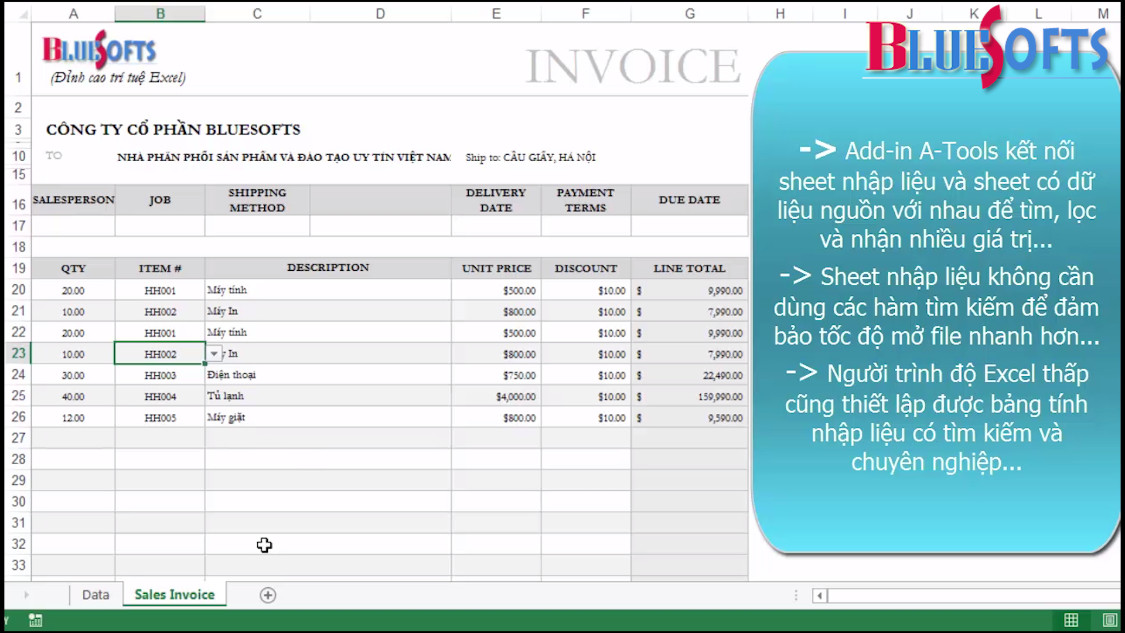Click the 'Tủ lạnh' description cell
Screen dimensions: 1125x633
[x=328, y=396]
